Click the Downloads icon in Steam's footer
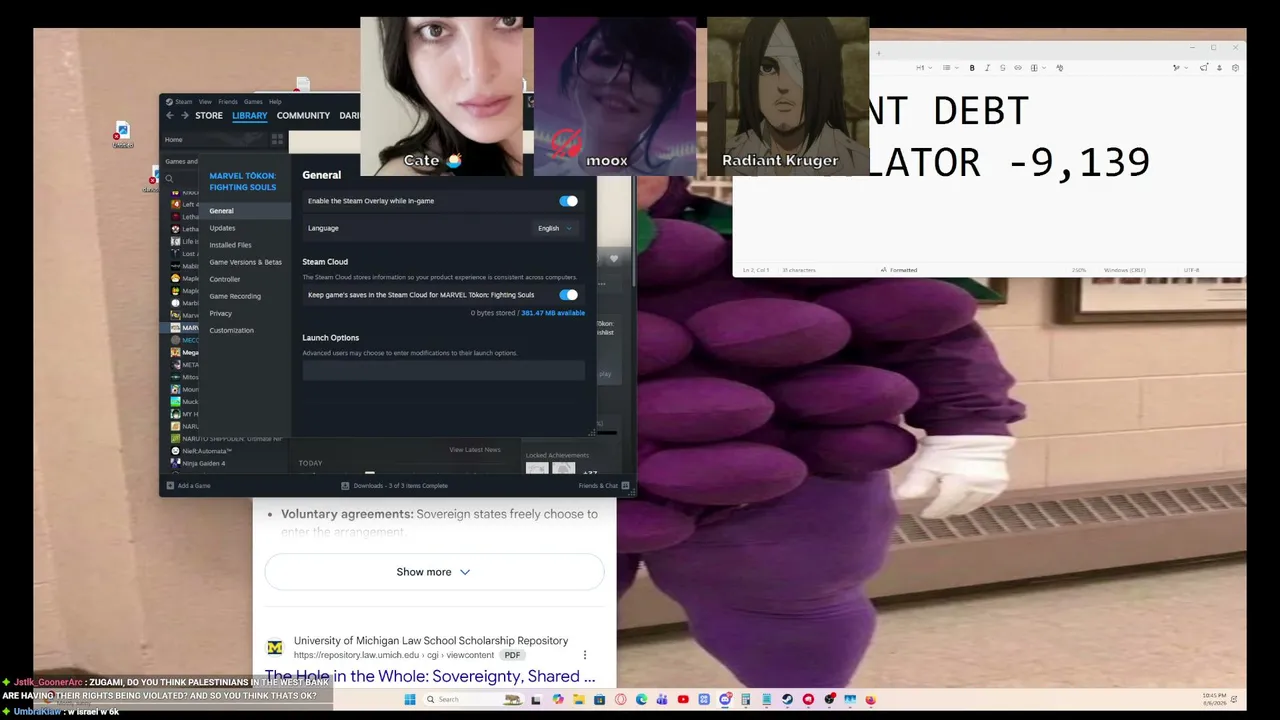This screenshot has height=720, width=1280. (x=345, y=486)
